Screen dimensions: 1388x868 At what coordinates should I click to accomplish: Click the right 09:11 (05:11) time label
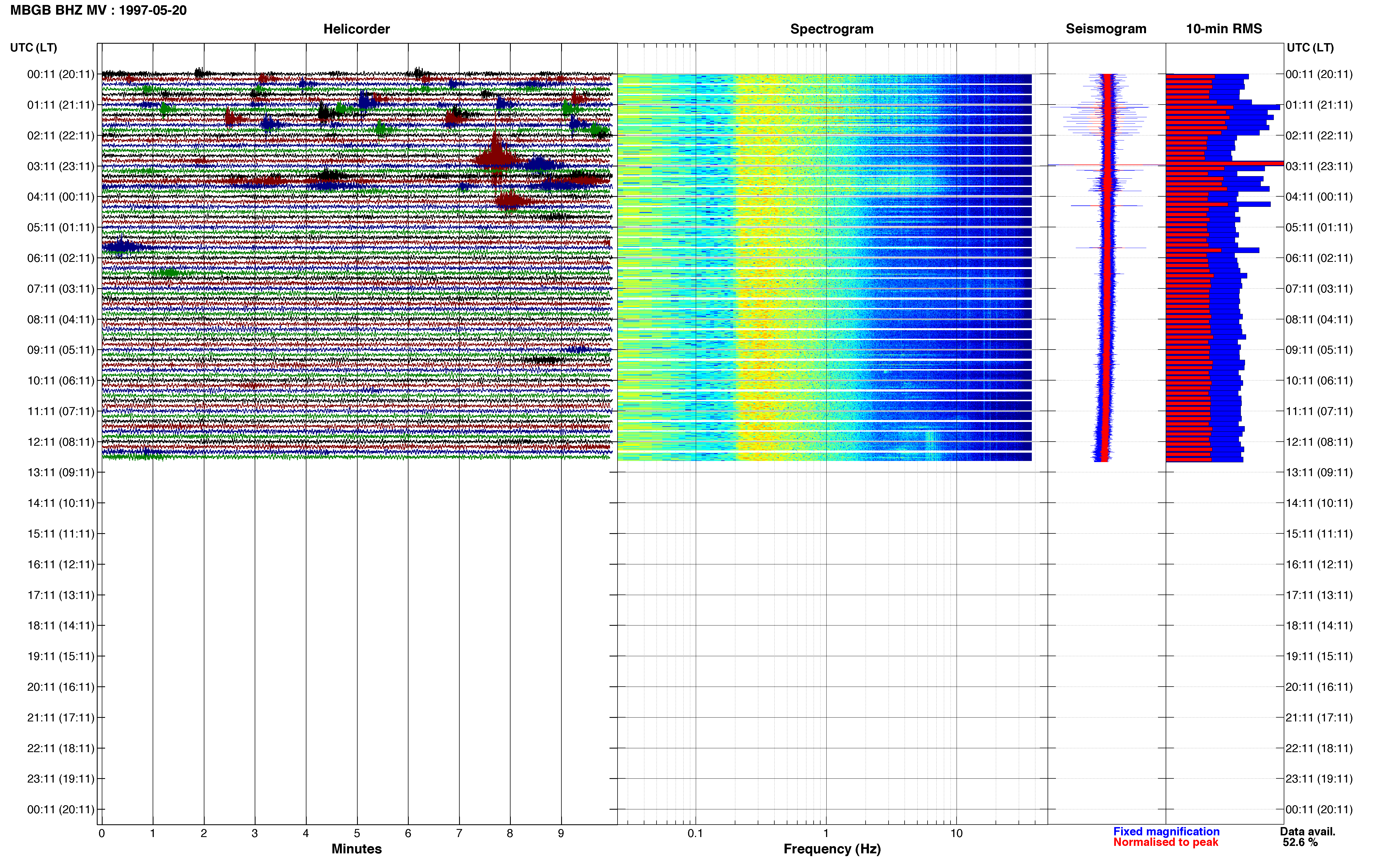[x=1319, y=350]
